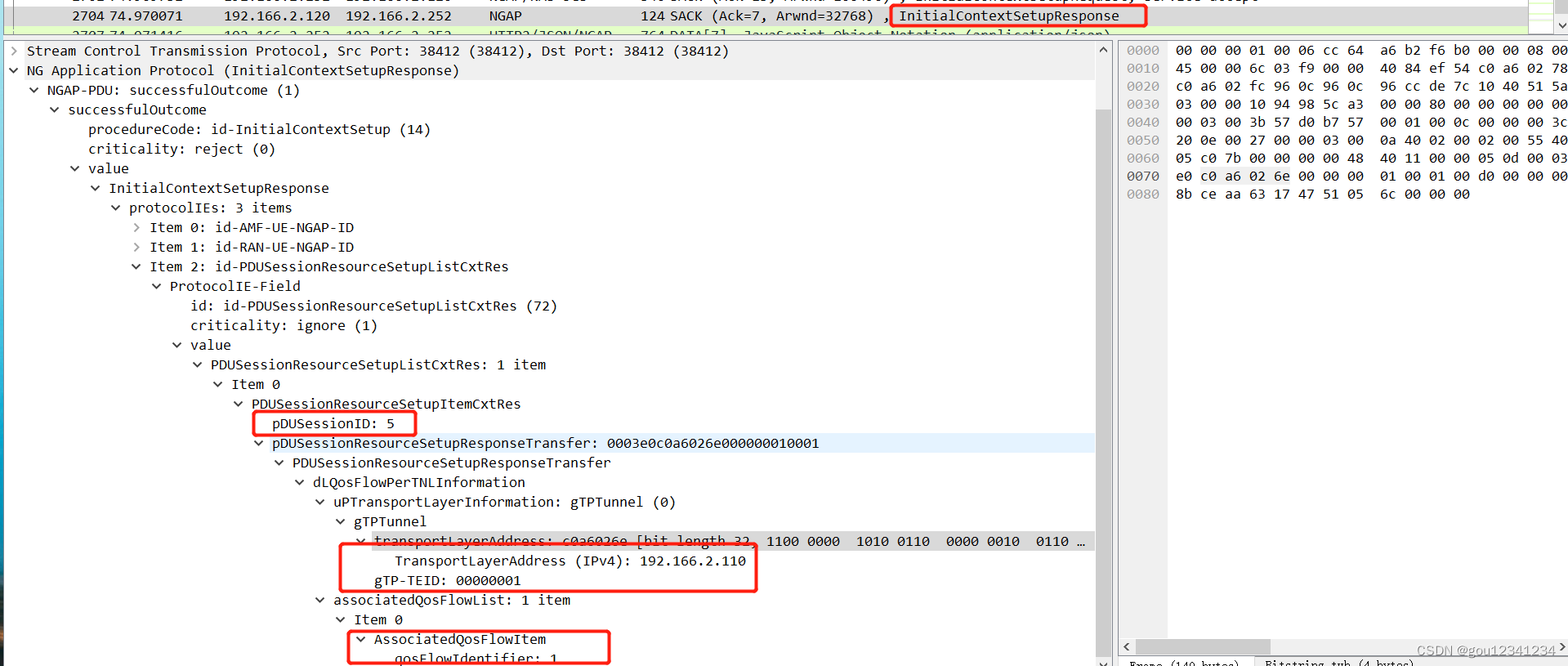Collapse uPTransportLayerInformation gTPTunnel node
The height and width of the screenshot is (666, 1568).
click(x=320, y=502)
